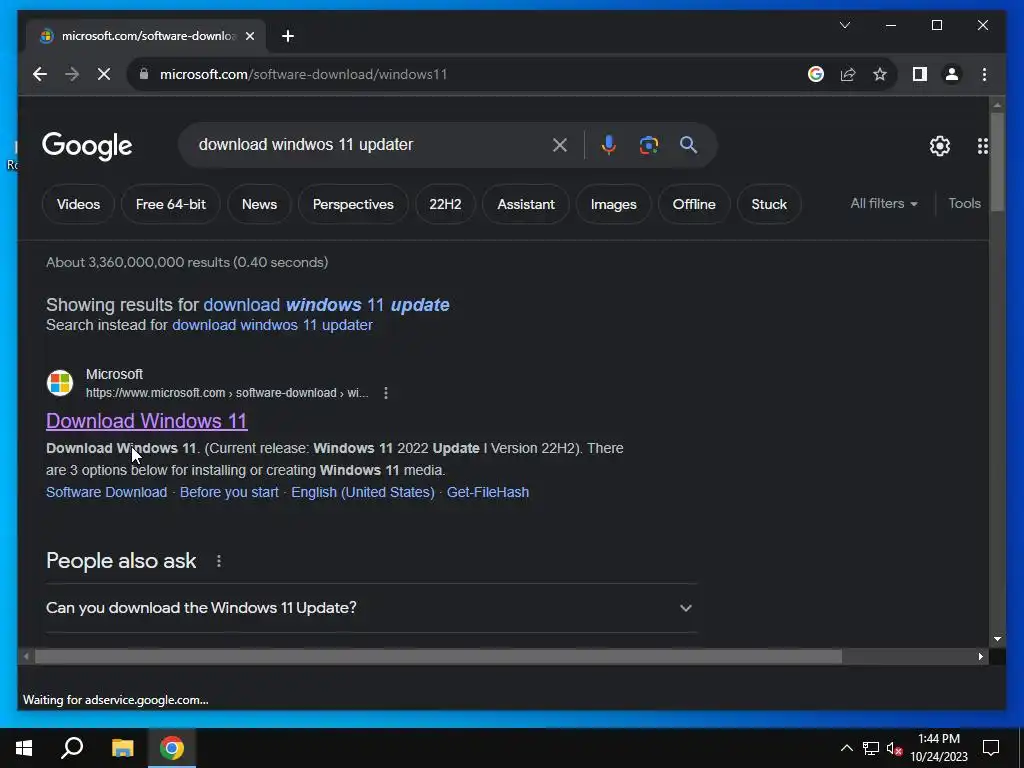Select the Stuck filter chip
This screenshot has width=1024, height=768.
769,204
